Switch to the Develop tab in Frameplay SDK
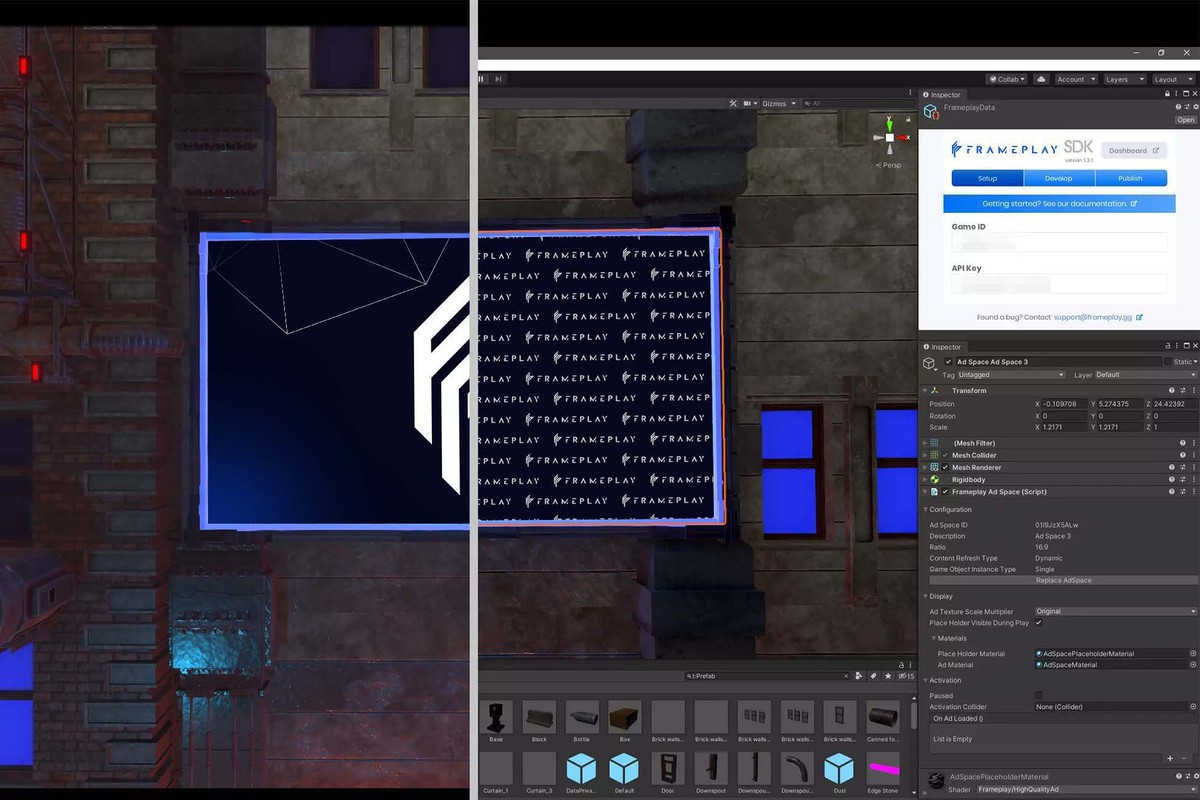1200x800 pixels. [1058, 178]
